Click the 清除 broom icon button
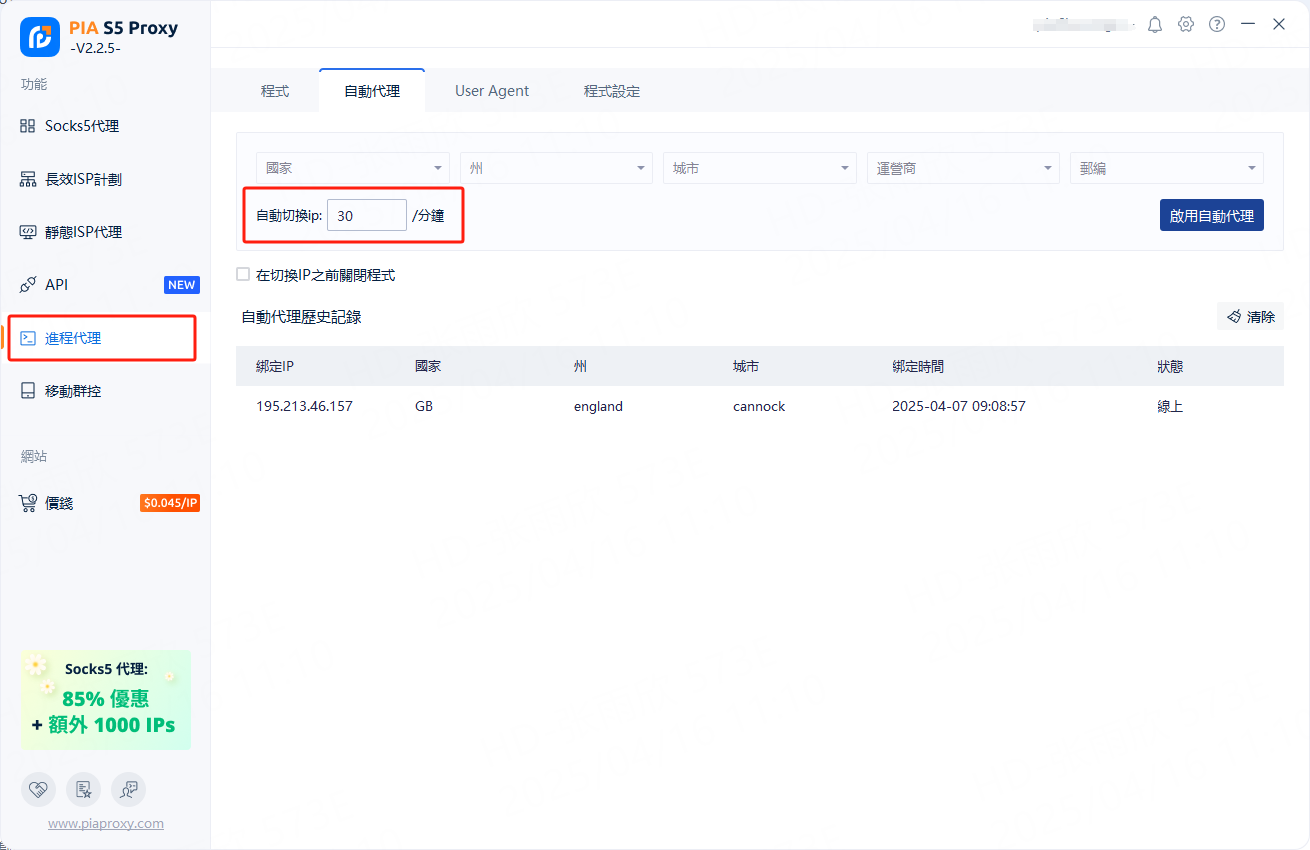This screenshot has height=850, width=1310. (1250, 317)
